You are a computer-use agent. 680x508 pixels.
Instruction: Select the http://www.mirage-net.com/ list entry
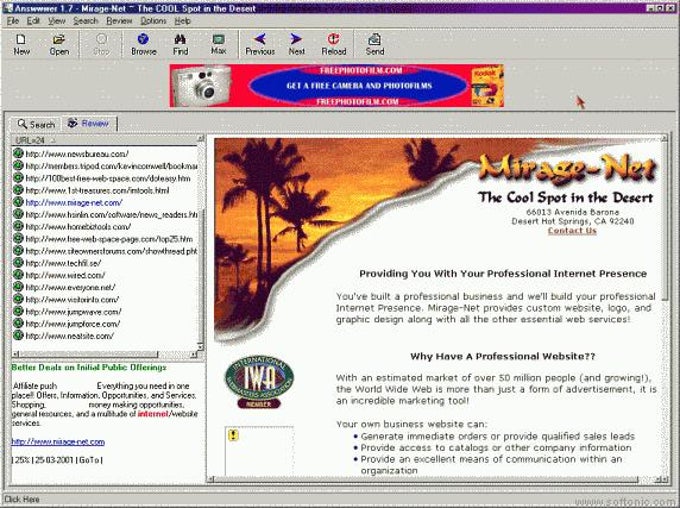(74, 202)
